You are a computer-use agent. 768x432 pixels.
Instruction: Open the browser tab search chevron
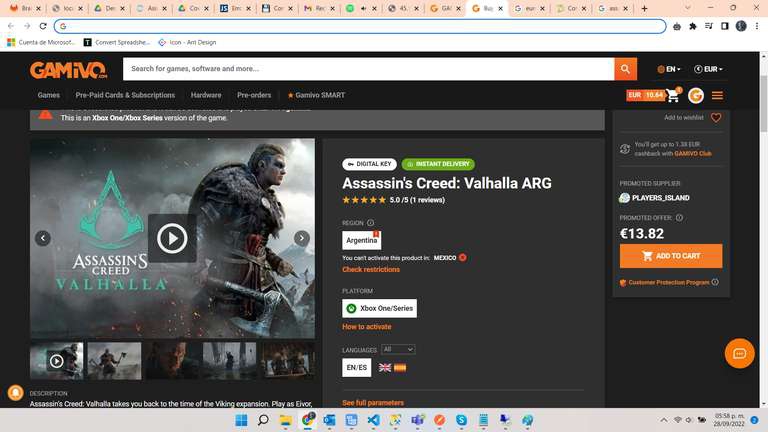[x=688, y=8]
